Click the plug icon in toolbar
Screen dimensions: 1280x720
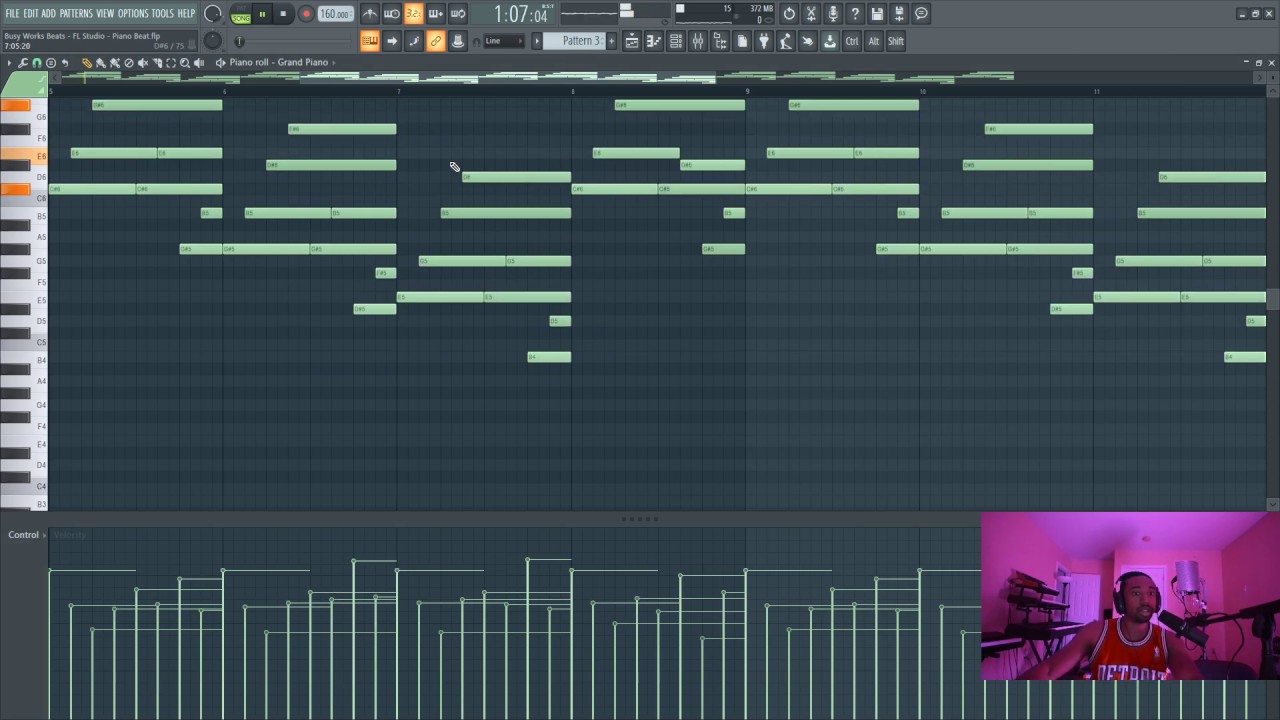pos(764,41)
